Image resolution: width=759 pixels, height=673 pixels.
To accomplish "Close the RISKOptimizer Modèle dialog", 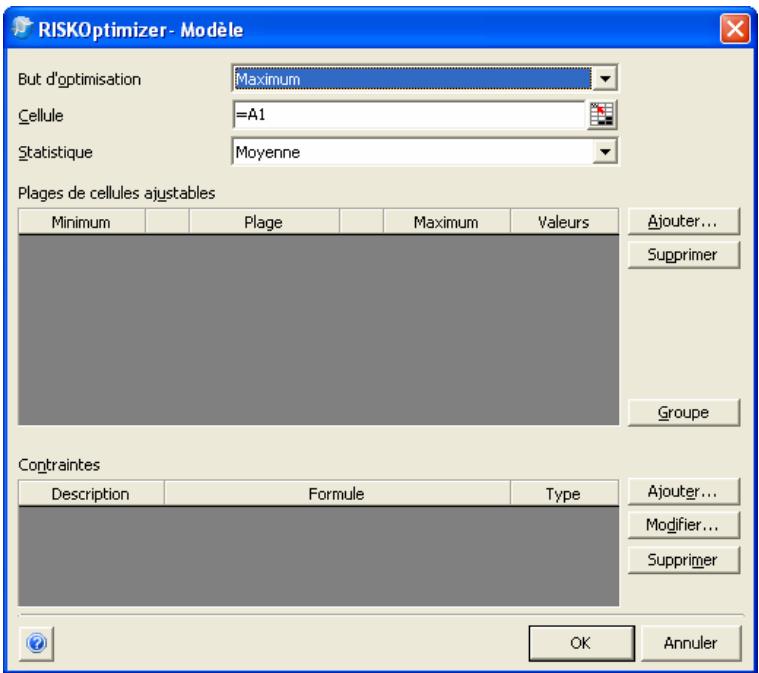I will click(734, 29).
